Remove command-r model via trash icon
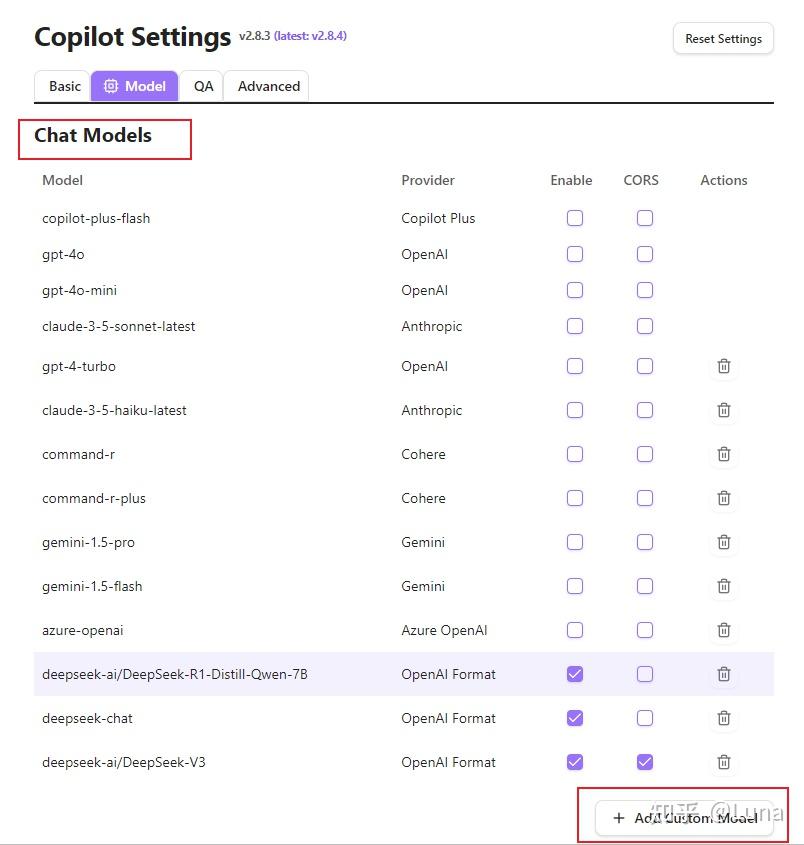The image size is (804, 845). (x=723, y=454)
